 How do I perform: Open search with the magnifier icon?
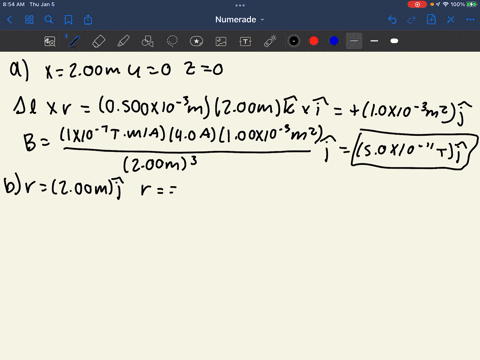click(x=49, y=20)
